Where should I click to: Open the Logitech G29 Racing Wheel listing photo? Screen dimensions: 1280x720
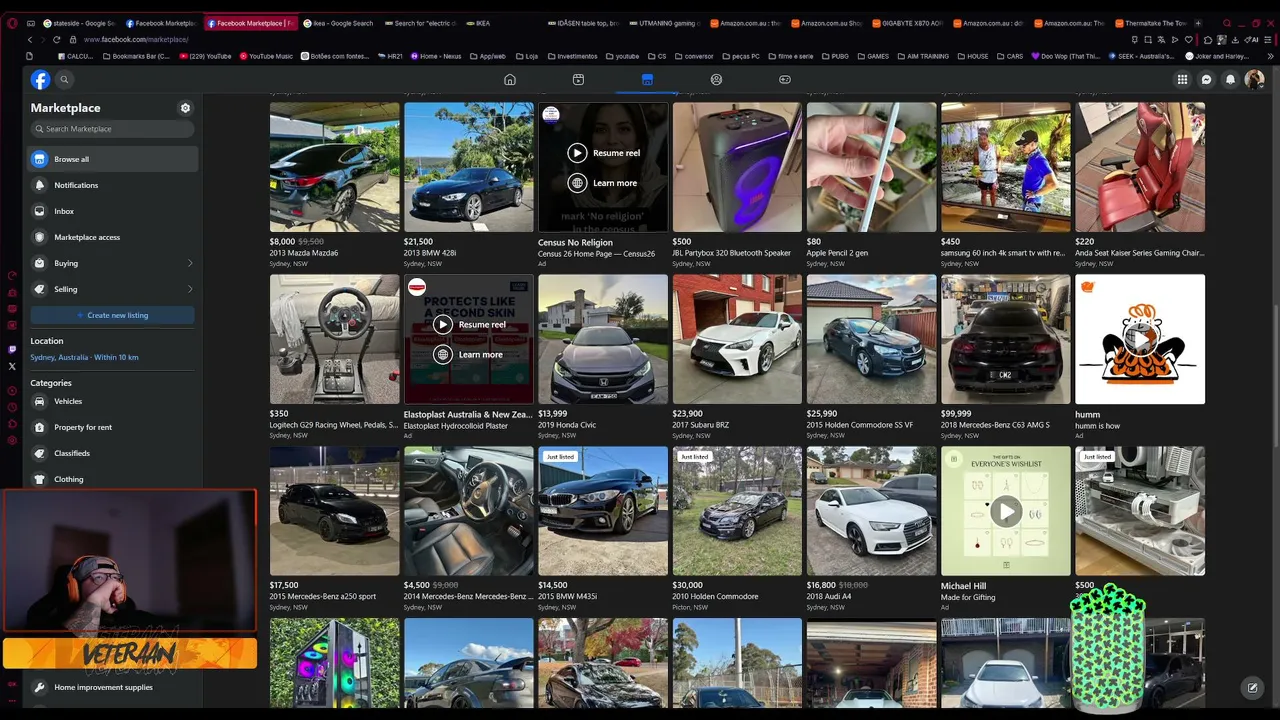click(334, 339)
